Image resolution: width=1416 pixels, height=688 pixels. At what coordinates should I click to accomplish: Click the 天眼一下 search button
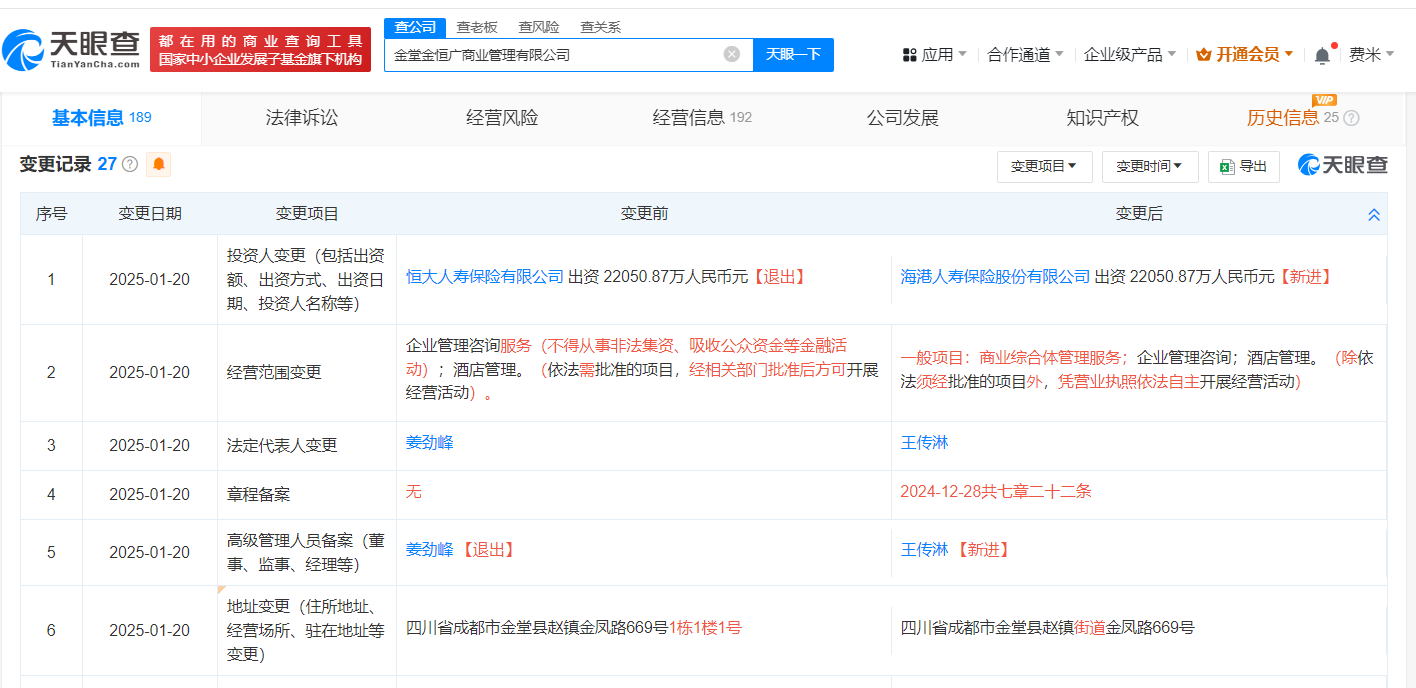(x=793, y=54)
